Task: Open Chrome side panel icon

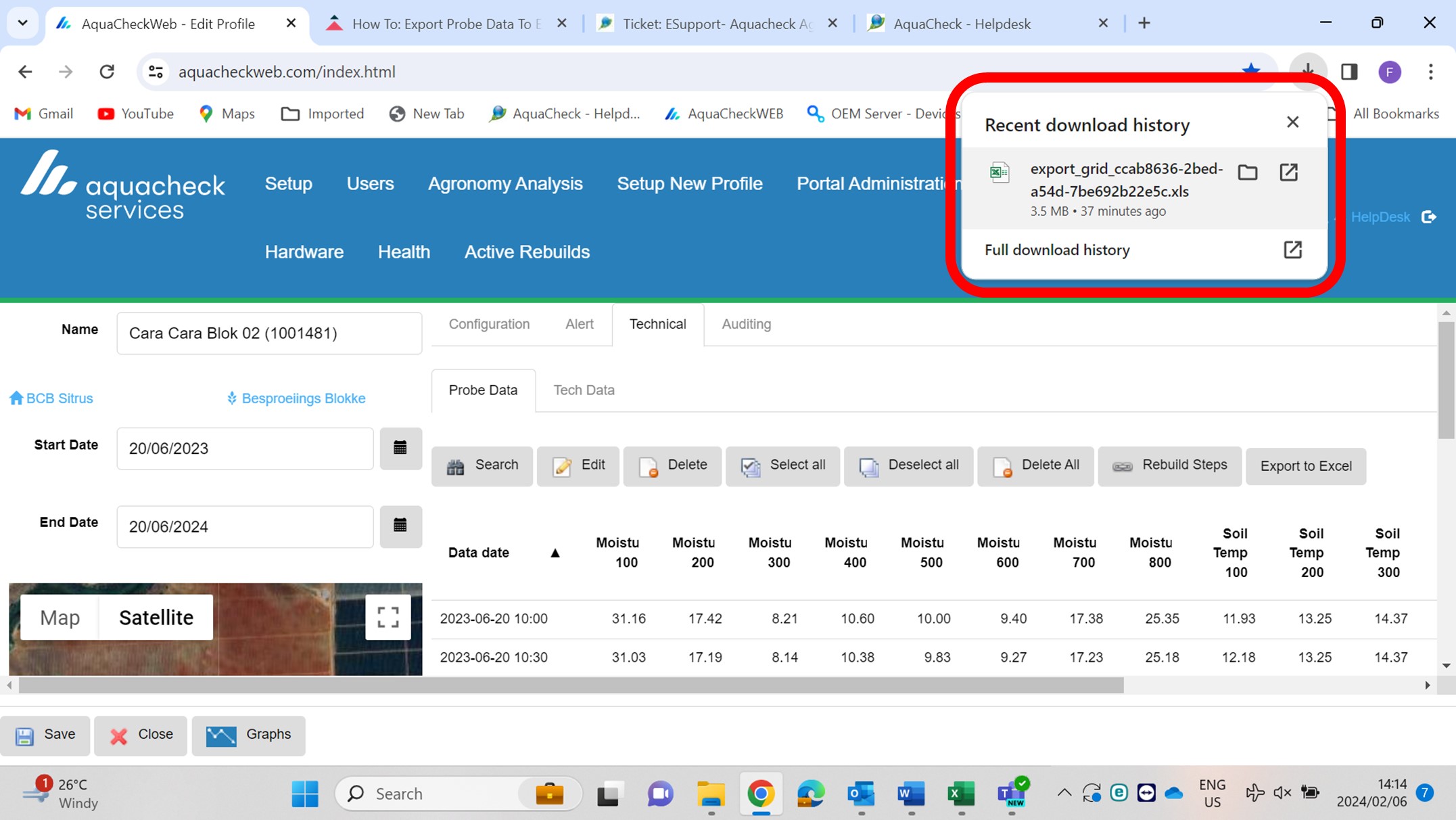Action: (1349, 72)
